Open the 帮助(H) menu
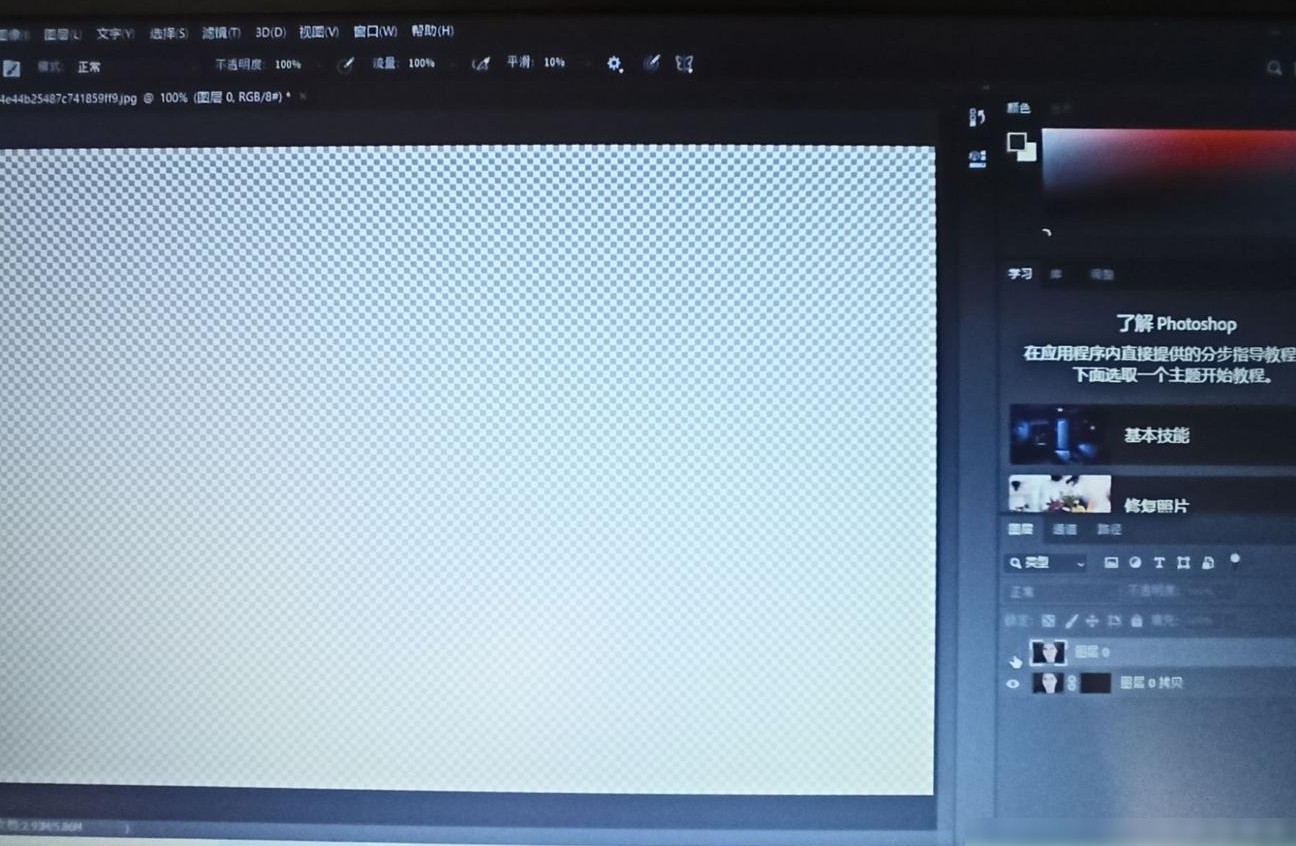Image resolution: width=1296 pixels, height=846 pixels. 432,31
